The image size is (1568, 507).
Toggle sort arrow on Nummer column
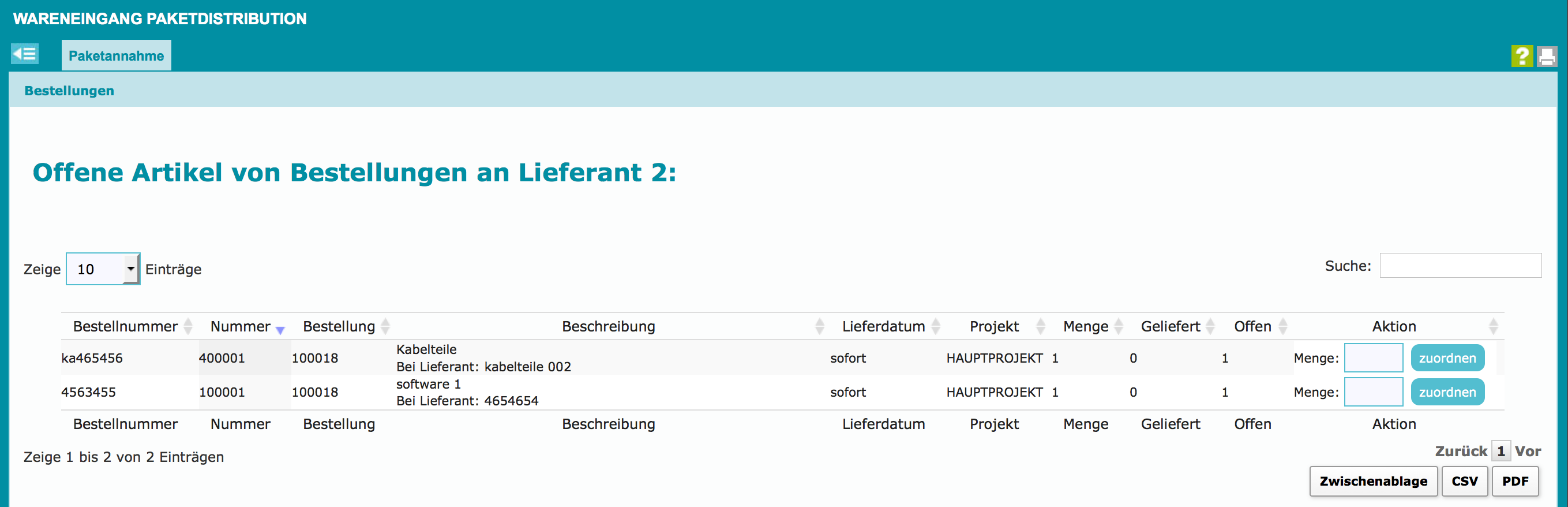pos(279,329)
